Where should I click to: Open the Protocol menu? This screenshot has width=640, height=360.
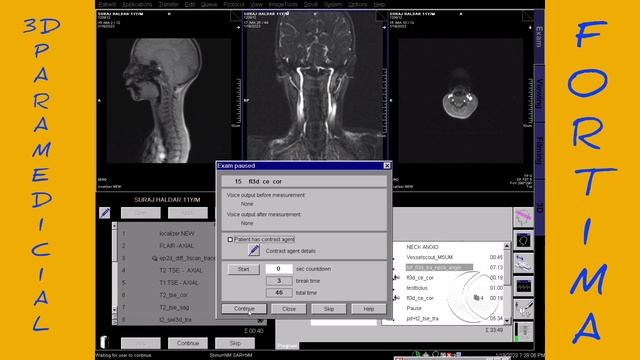pyautogui.click(x=233, y=4)
